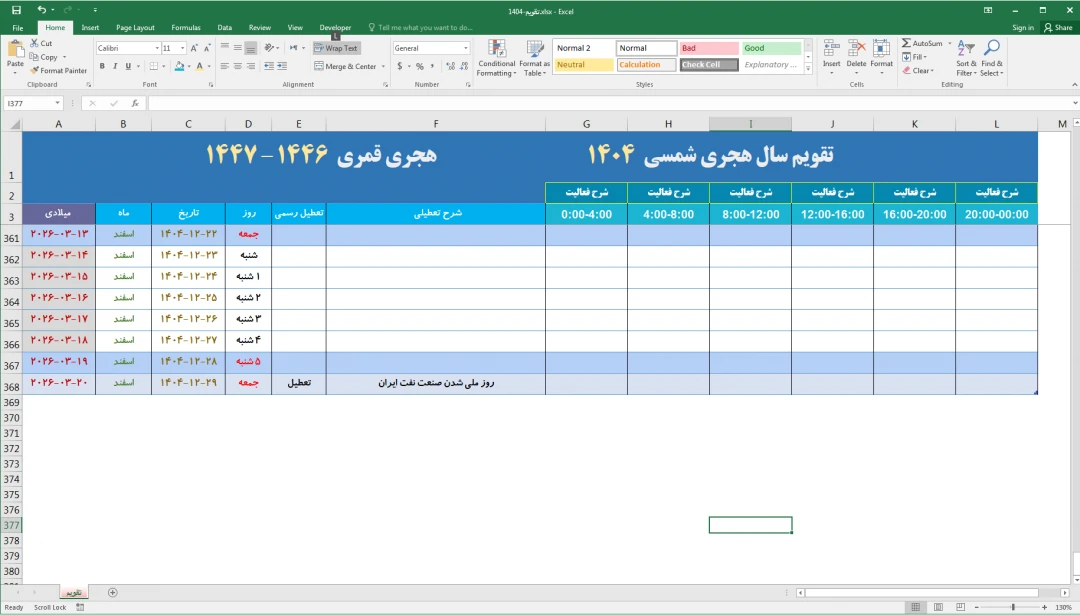Switch to the Data tab

pos(225,28)
